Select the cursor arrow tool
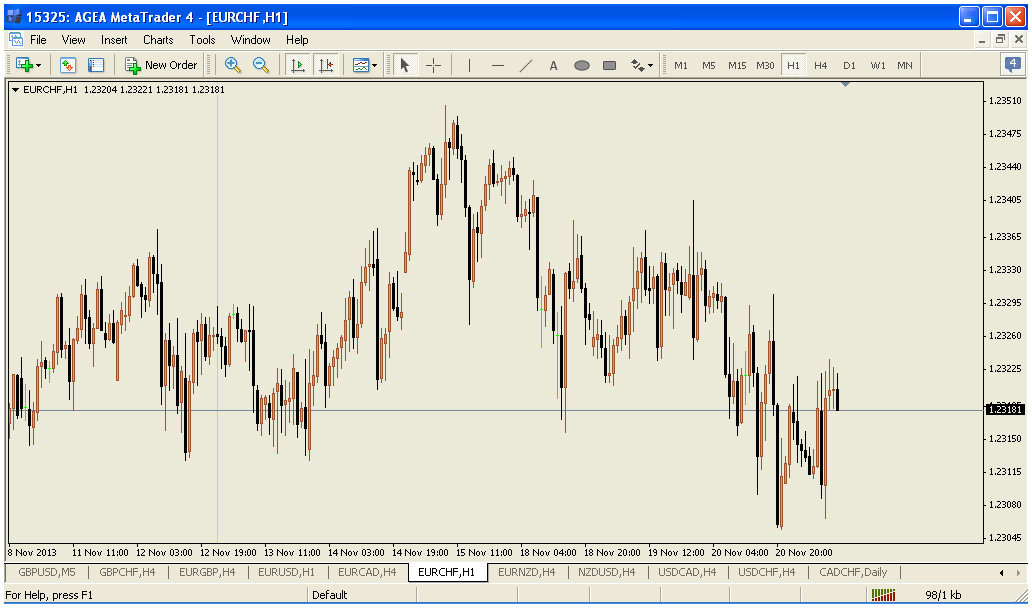Image resolution: width=1032 pixels, height=608 pixels. point(405,65)
